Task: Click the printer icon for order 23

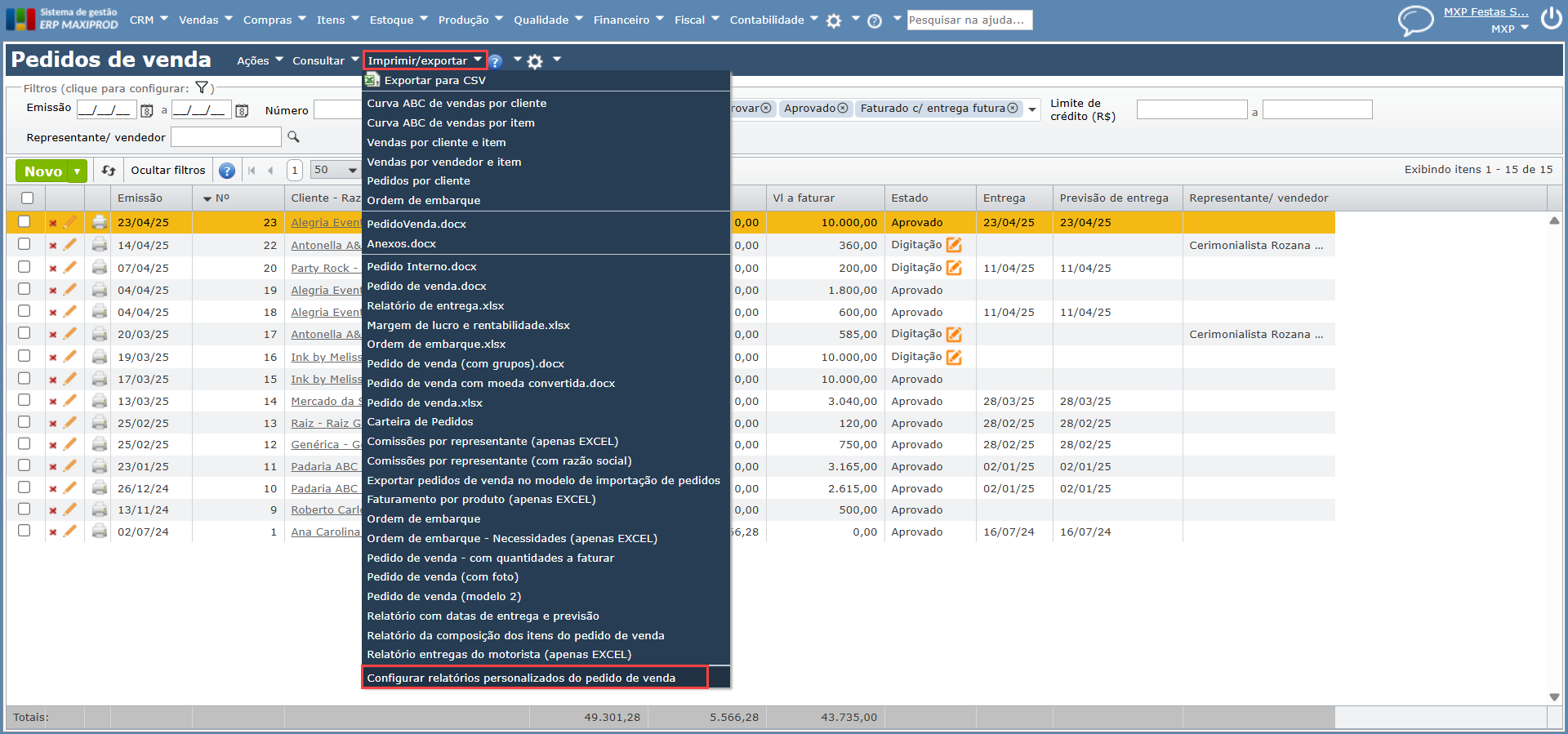Action: point(100,222)
